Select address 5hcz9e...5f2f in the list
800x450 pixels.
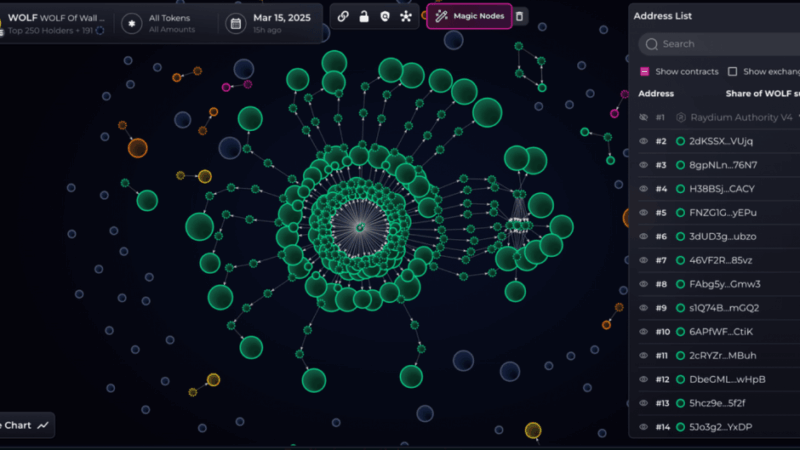click(717, 403)
